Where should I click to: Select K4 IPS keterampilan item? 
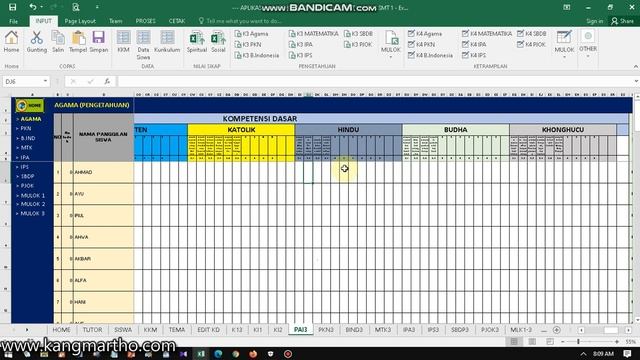474,55
